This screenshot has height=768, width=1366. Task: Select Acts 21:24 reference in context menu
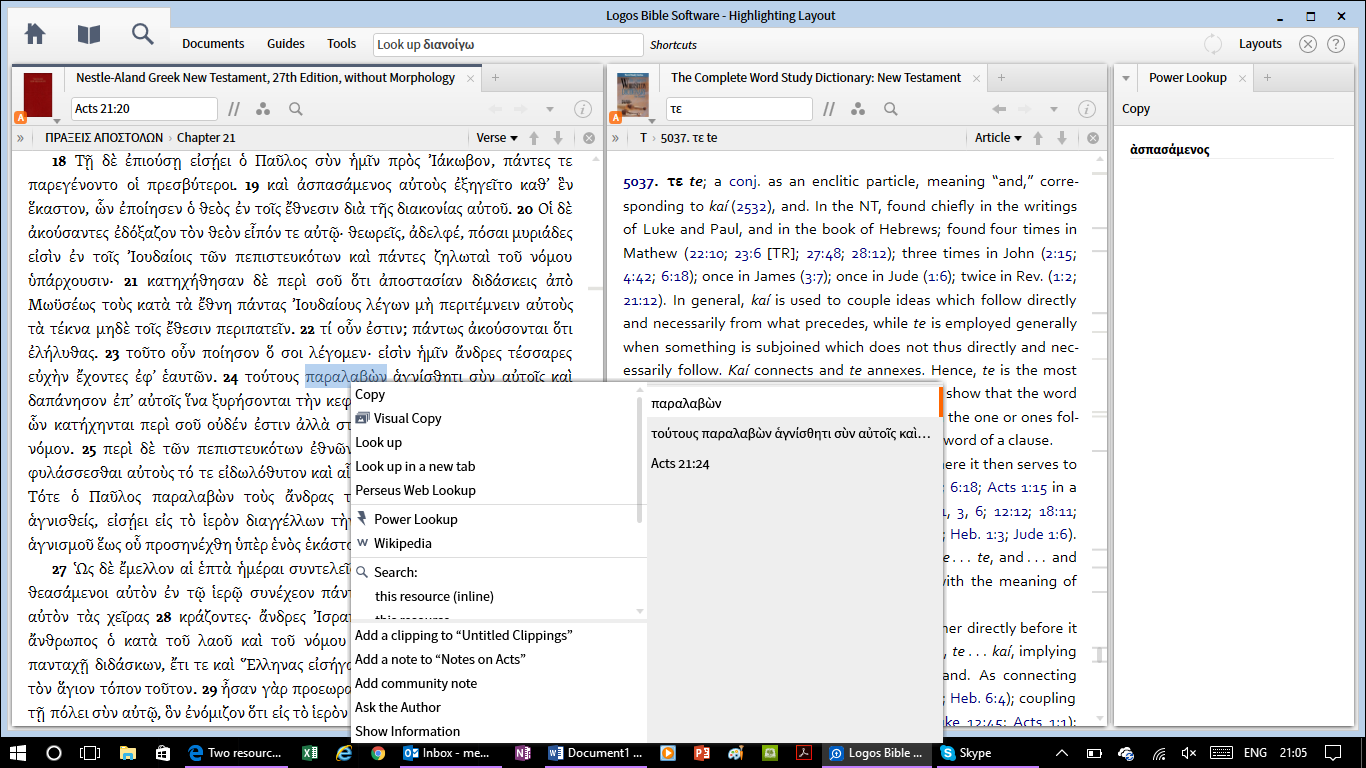(x=794, y=463)
